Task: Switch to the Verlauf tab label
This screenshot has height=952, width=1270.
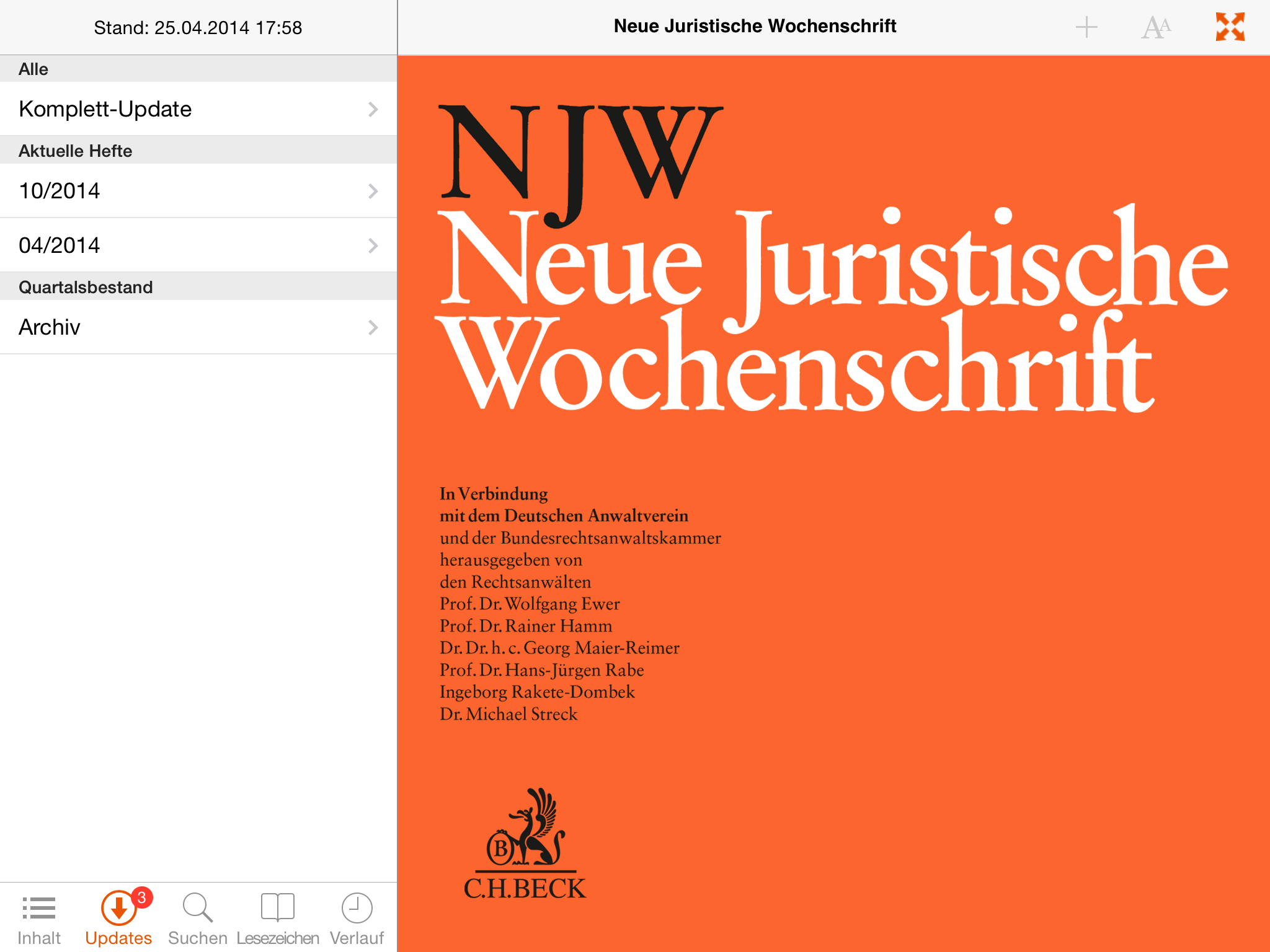Action: pyautogui.click(x=357, y=938)
